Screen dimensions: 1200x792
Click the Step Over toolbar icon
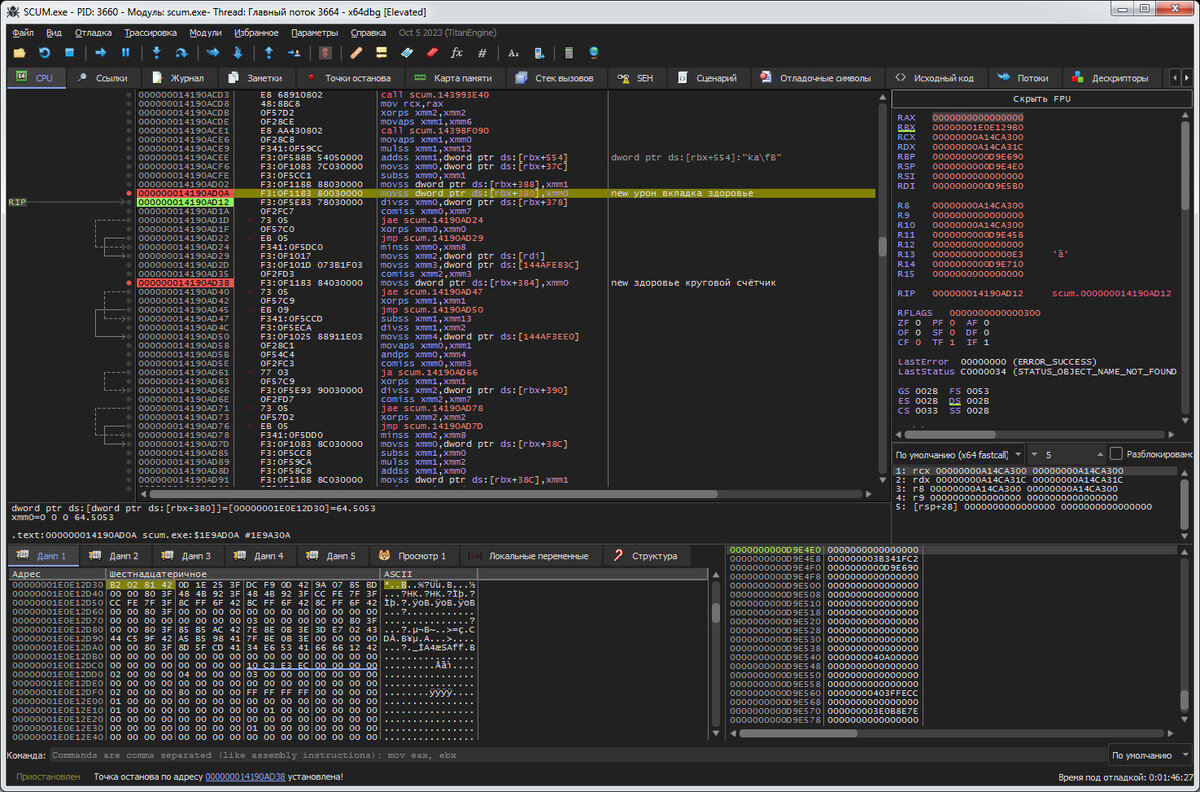coord(181,53)
